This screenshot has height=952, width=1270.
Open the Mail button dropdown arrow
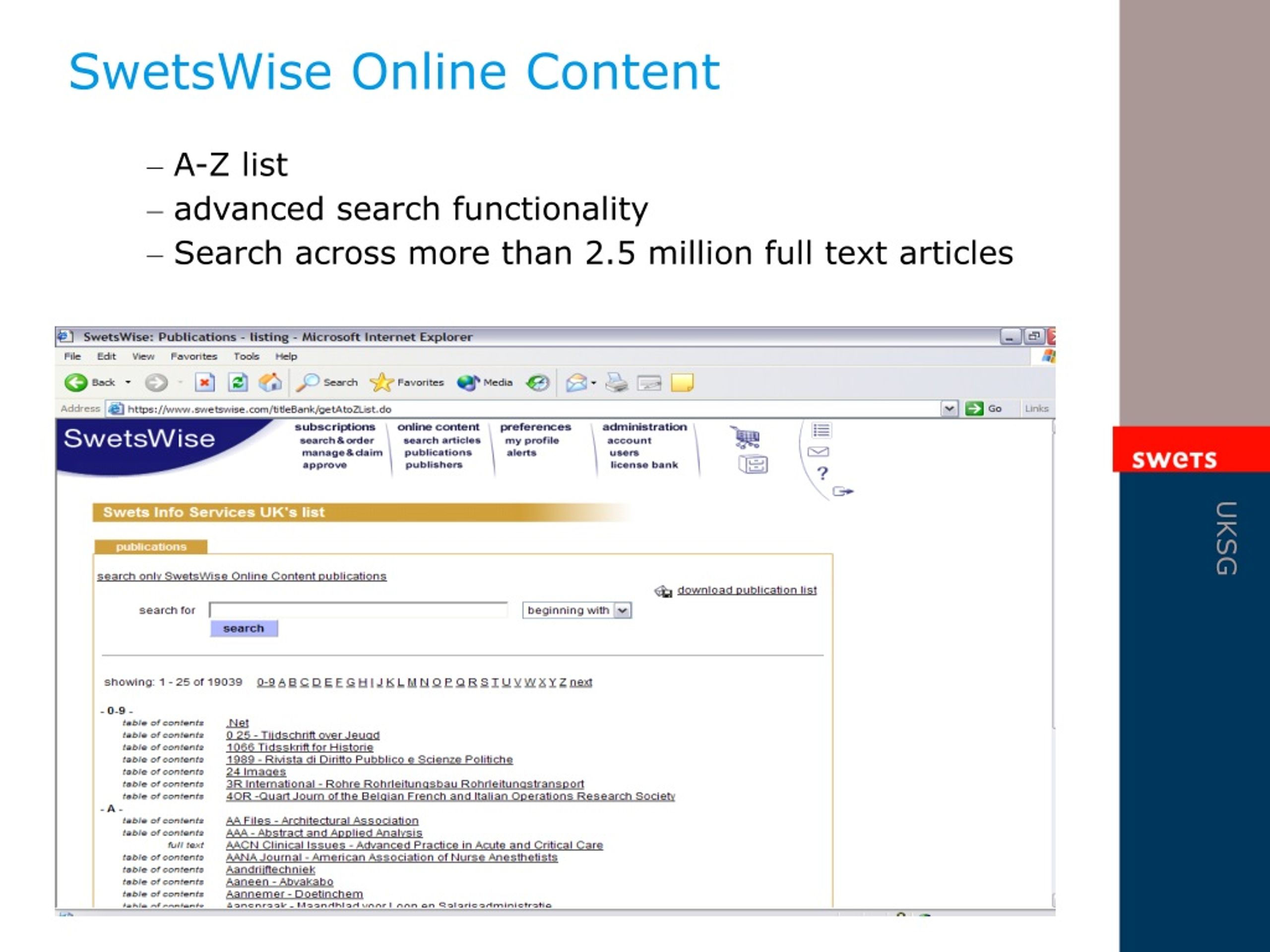tap(594, 383)
